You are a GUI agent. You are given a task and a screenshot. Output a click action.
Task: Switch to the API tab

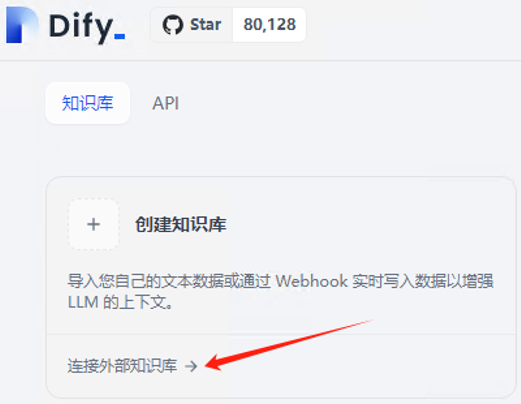pyautogui.click(x=166, y=103)
